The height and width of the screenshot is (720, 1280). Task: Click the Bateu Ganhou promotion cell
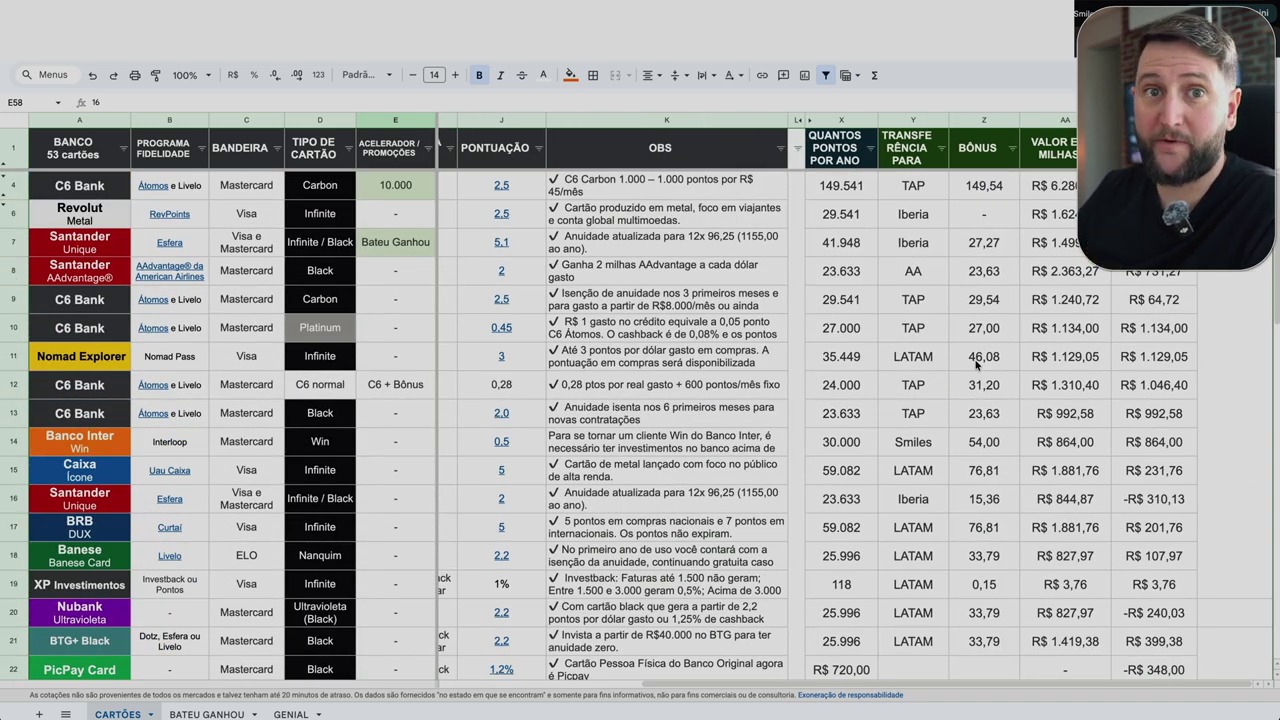[395, 242]
